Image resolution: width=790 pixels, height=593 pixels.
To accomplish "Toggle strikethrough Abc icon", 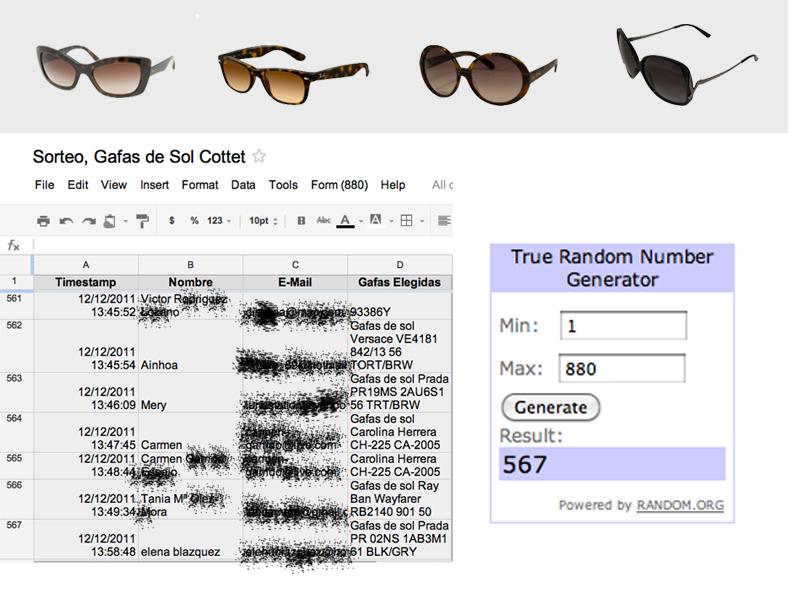I will pyautogui.click(x=323, y=220).
